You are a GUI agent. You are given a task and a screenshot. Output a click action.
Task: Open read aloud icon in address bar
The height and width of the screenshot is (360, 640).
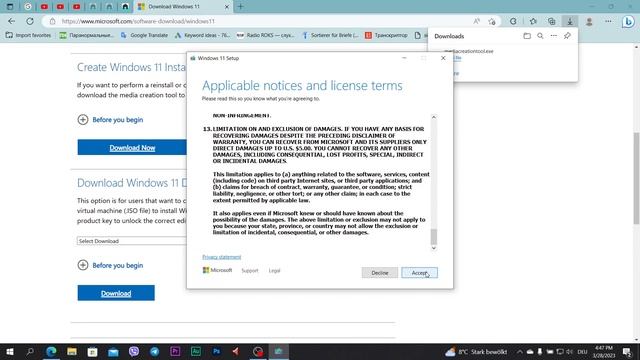[x=476, y=21]
